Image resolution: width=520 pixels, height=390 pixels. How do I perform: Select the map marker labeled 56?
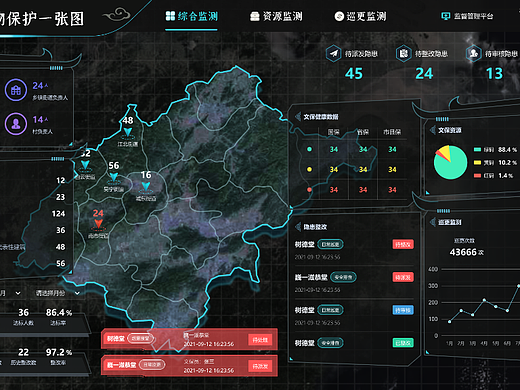[x=114, y=177]
